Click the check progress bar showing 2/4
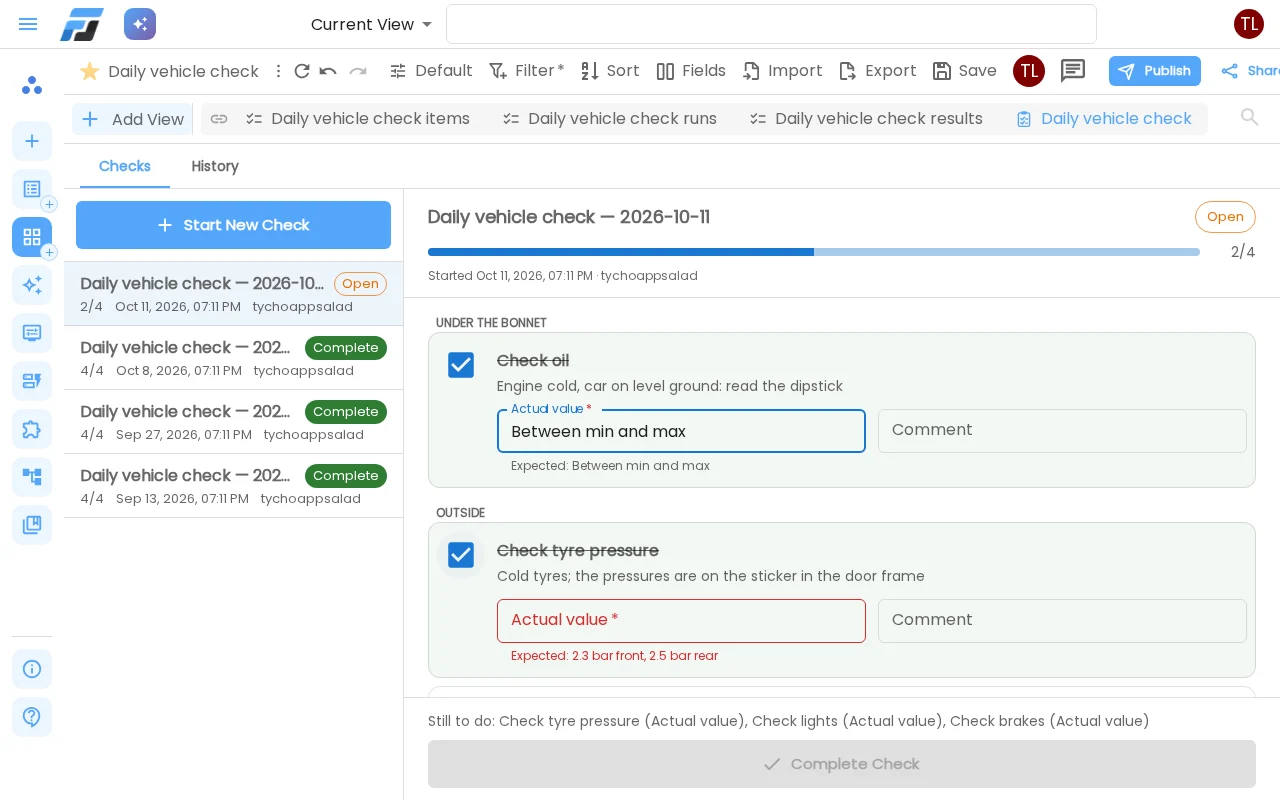The width and height of the screenshot is (1280, 800). point(814,252)
